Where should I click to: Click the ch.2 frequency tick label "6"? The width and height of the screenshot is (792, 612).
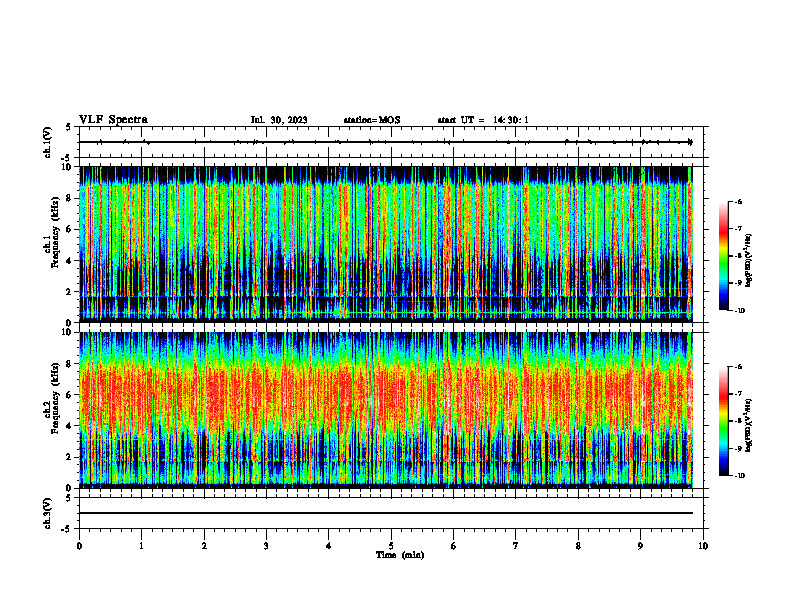tap(70, 394)
